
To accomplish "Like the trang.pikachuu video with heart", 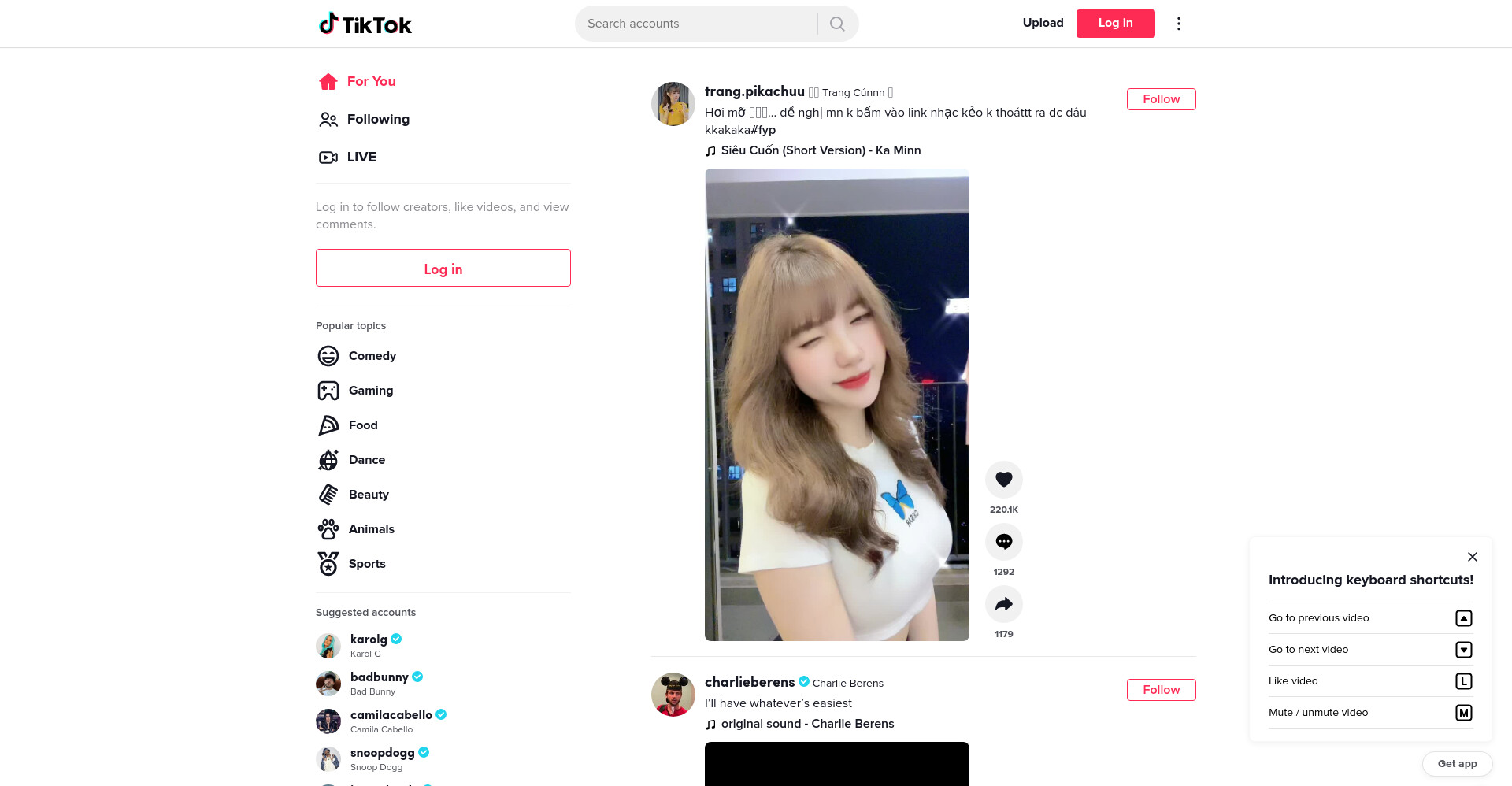I will pos(1004,480).
